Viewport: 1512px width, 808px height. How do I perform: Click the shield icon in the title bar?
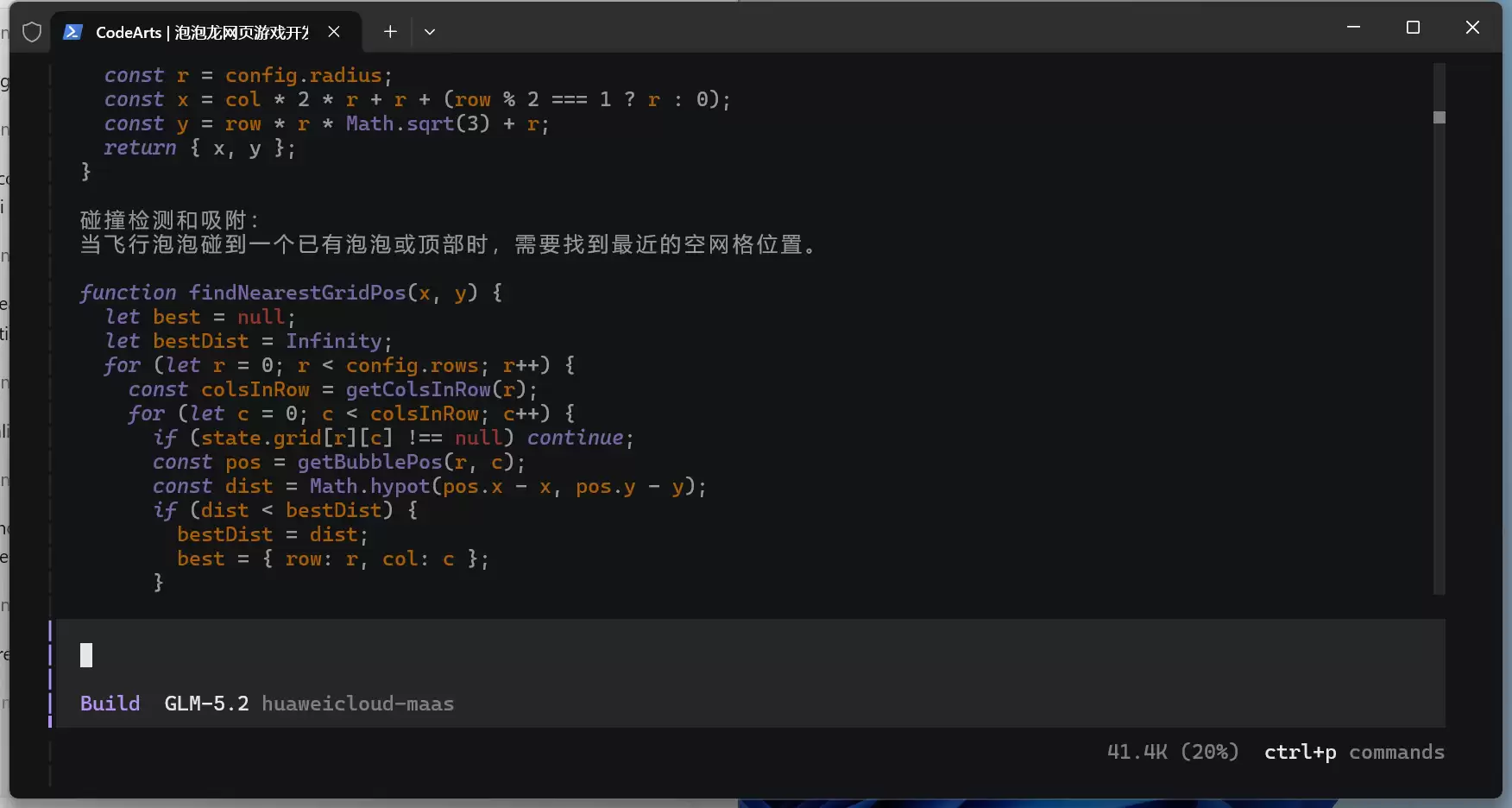pyautogui.click(x=32, y=32)
